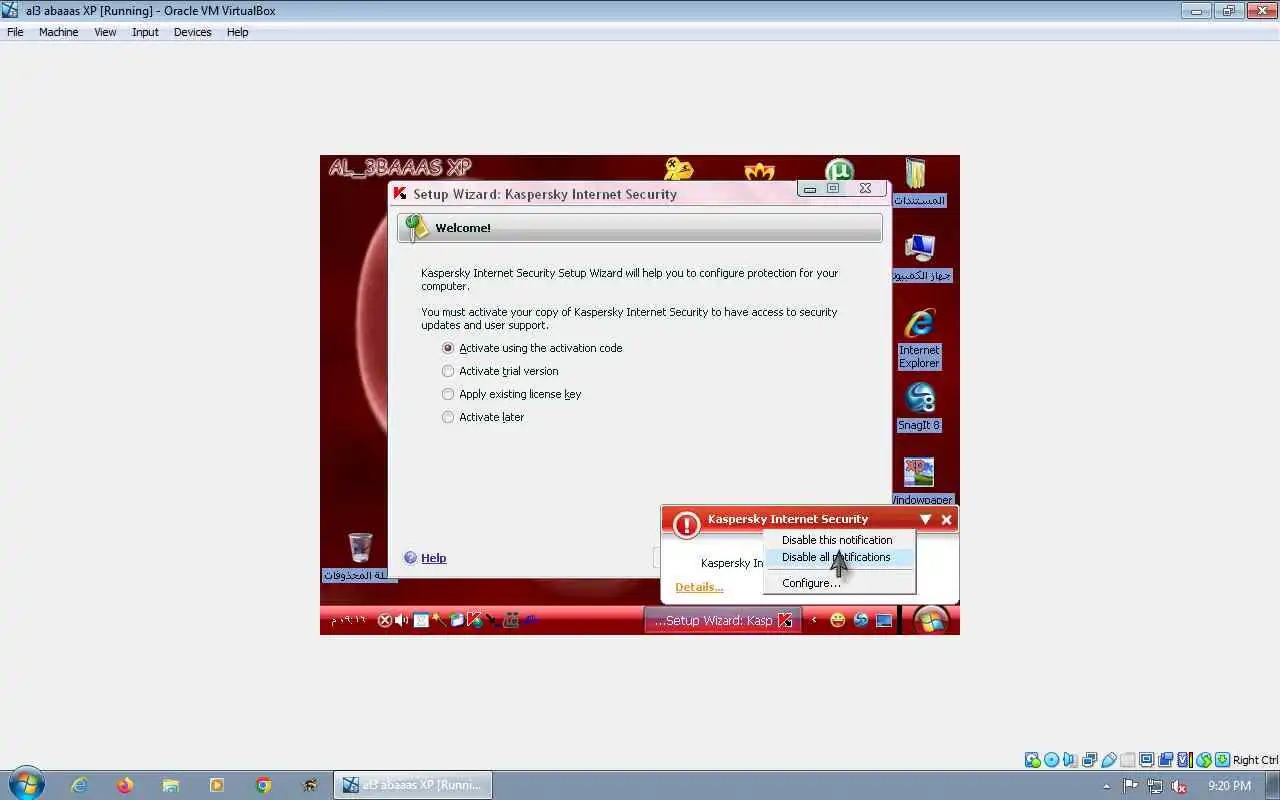Open File Explorer from host taskbar
The image size is (1280, 800).
coord(171,785)
